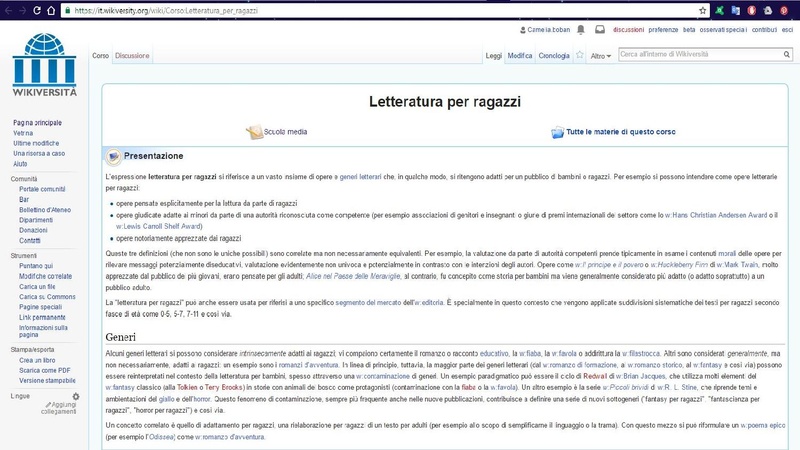
Task: Follow the red Redwall link
Action: (595, 376)
